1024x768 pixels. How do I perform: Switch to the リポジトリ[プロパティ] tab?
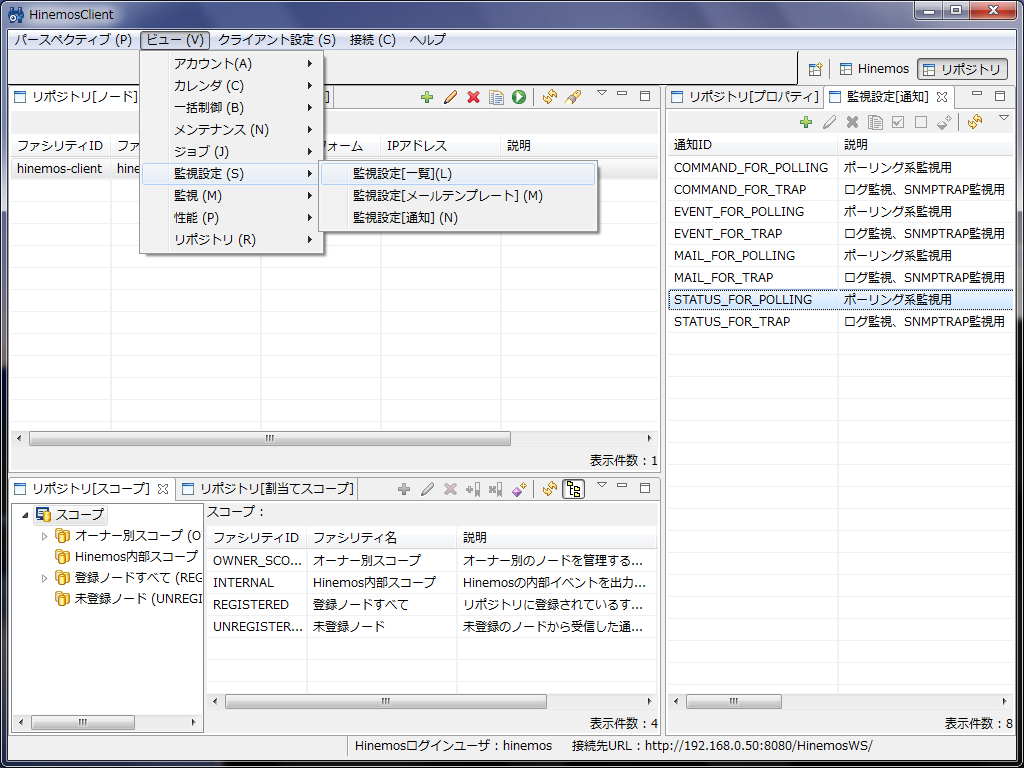(x=744, y=97)
